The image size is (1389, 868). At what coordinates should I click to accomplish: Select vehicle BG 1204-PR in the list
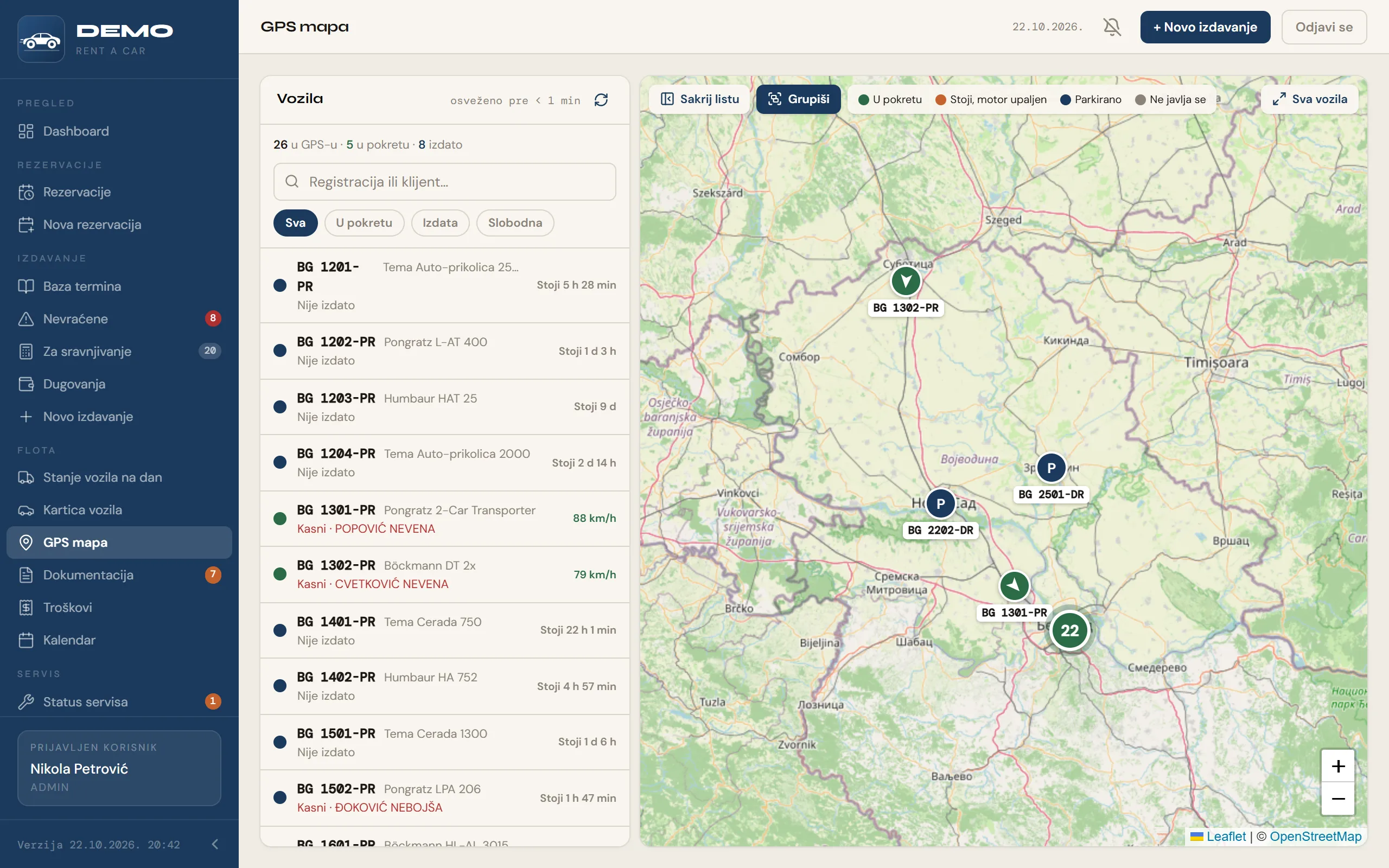pyautogui.click(x=445, y=463)
